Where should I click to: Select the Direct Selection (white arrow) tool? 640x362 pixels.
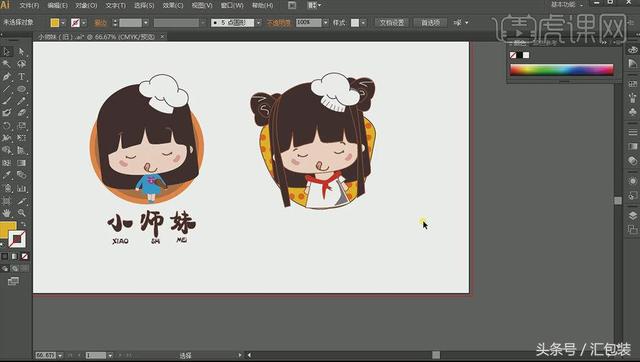point(21,51)
